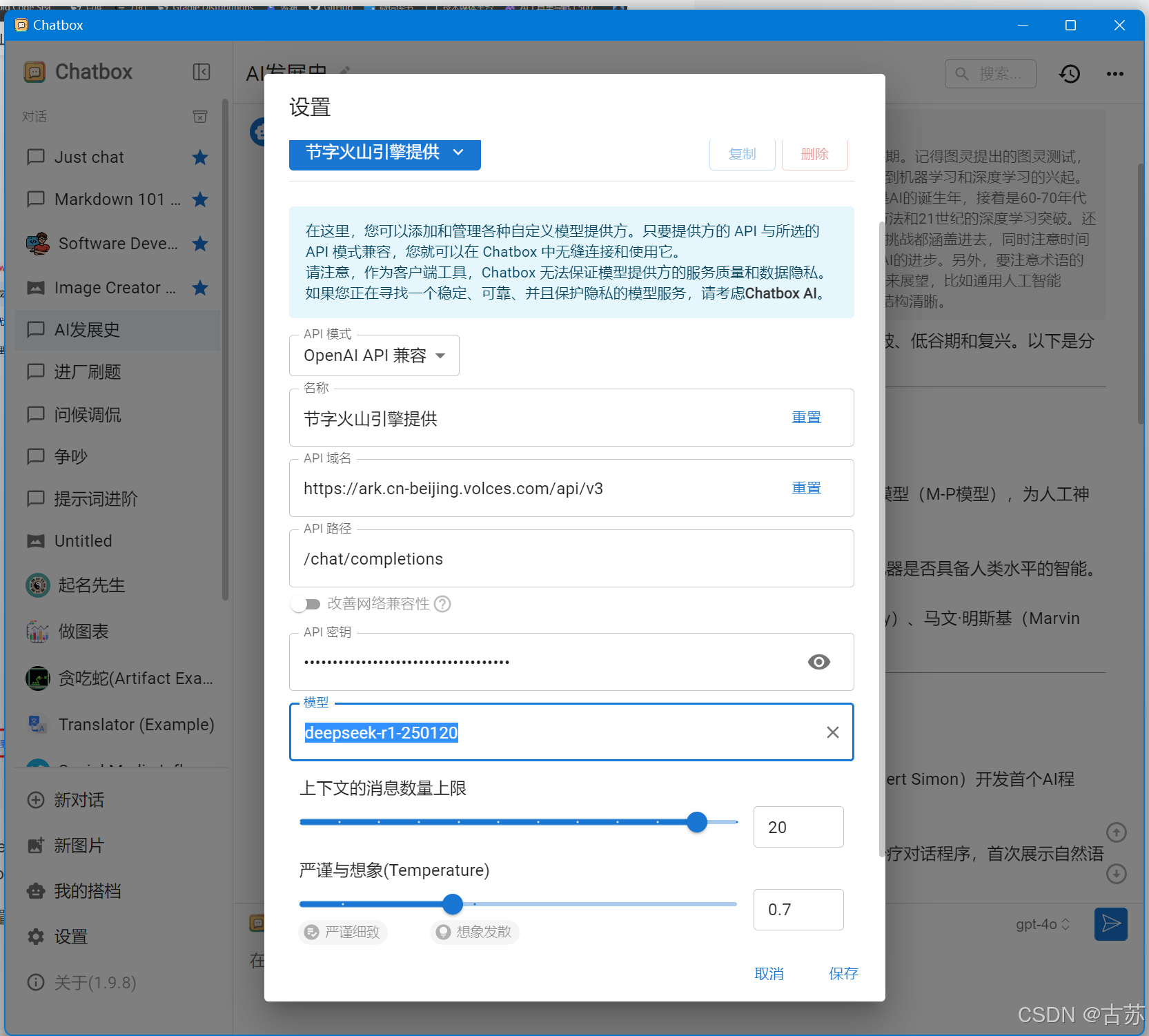The height and width of the screenshot is (1036, 1149).
Task: Click the temperature value box 0.7
Action: coord(798,910)
